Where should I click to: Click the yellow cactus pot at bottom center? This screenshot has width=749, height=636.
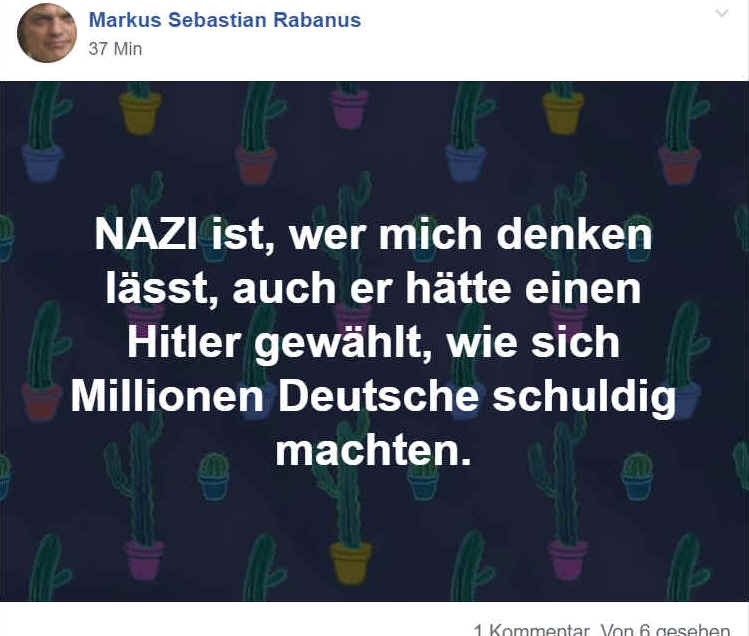coord(351,562)
